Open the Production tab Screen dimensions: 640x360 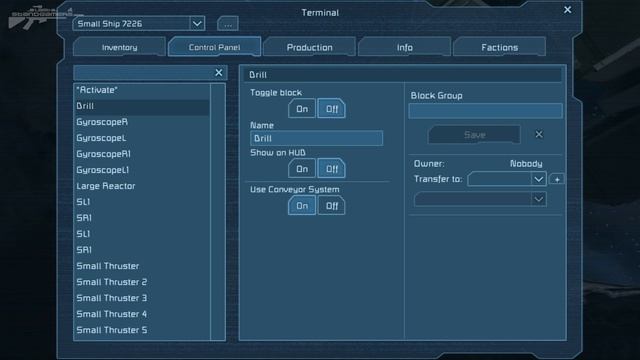pos(309,47)
